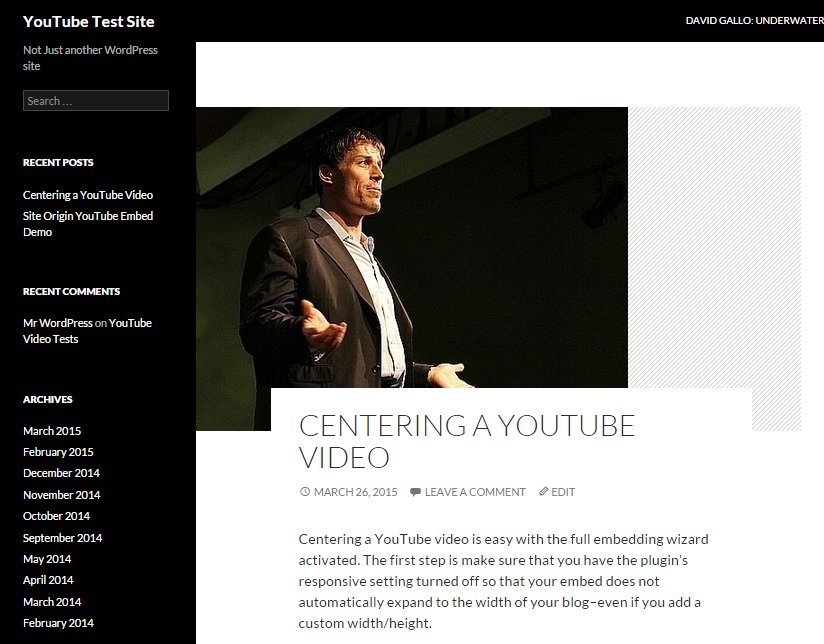Click into the Search input field
824x644 pixels.
coord(96,101)
